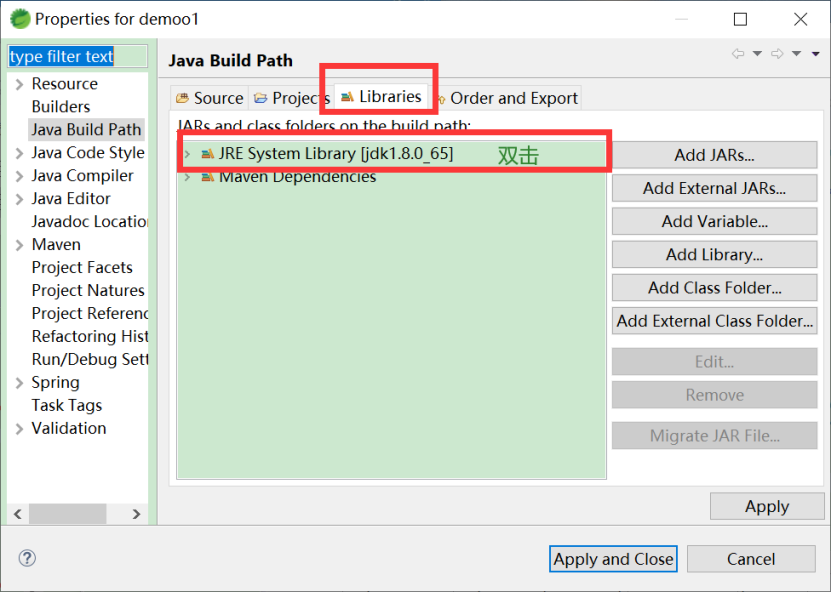Switch to the Source tab

[x=209, y=98]
